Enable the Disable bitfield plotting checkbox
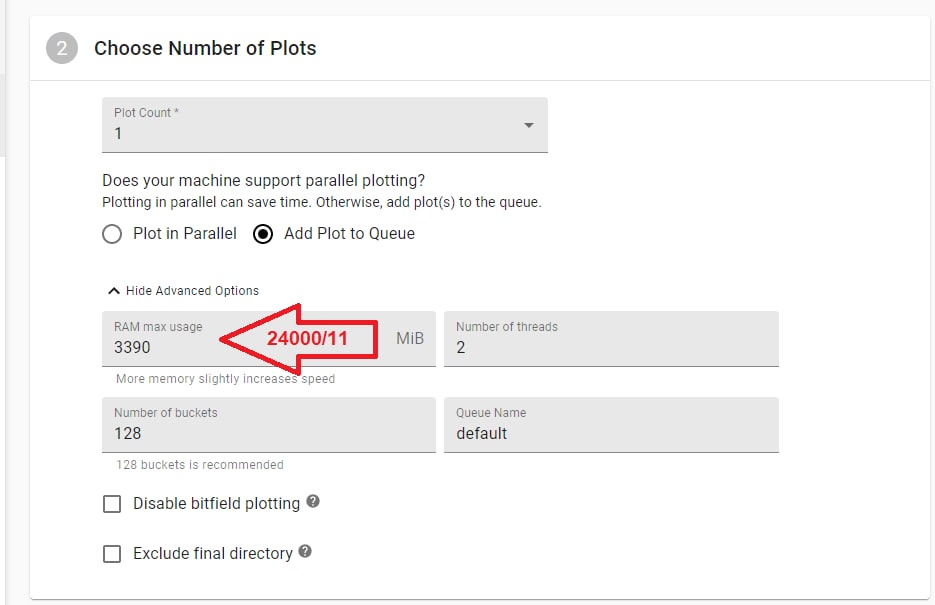The width and height of the screenshot is (935, 605). point(112,504)
